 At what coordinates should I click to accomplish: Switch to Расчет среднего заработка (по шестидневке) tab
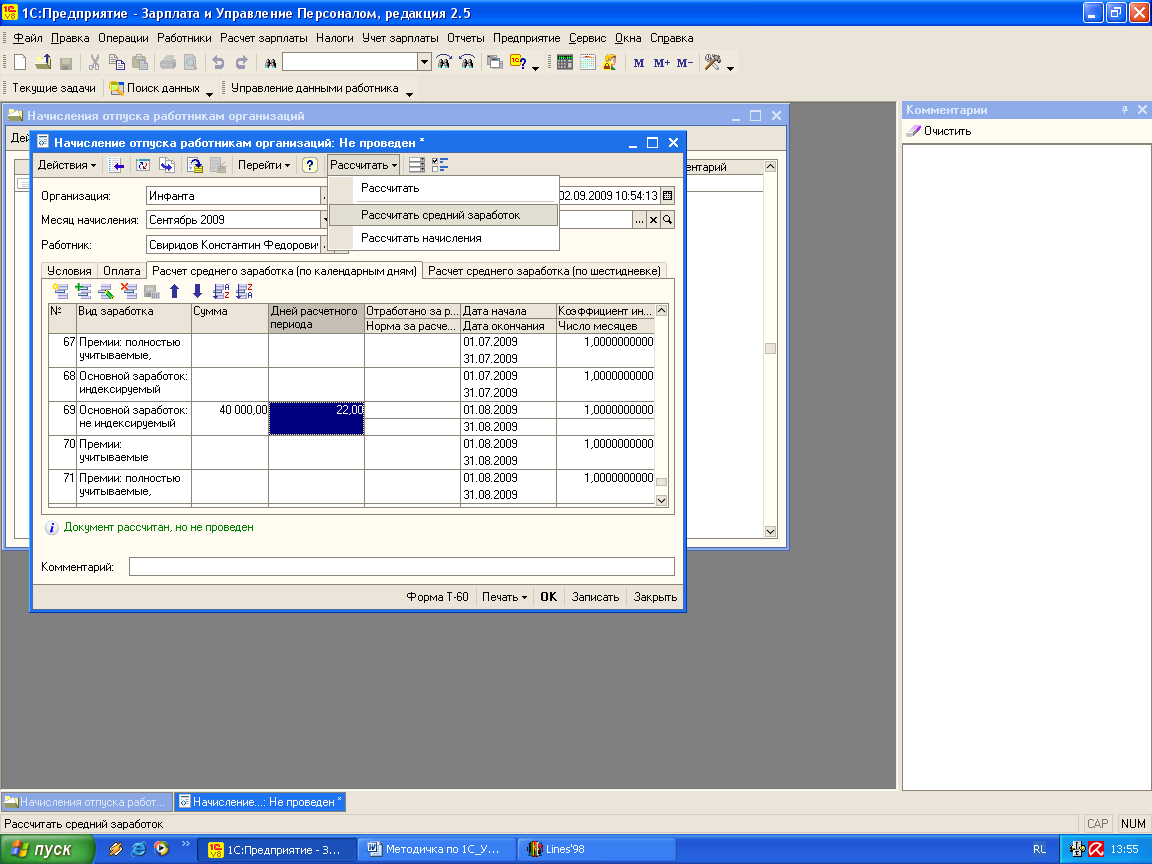point(544,271)
